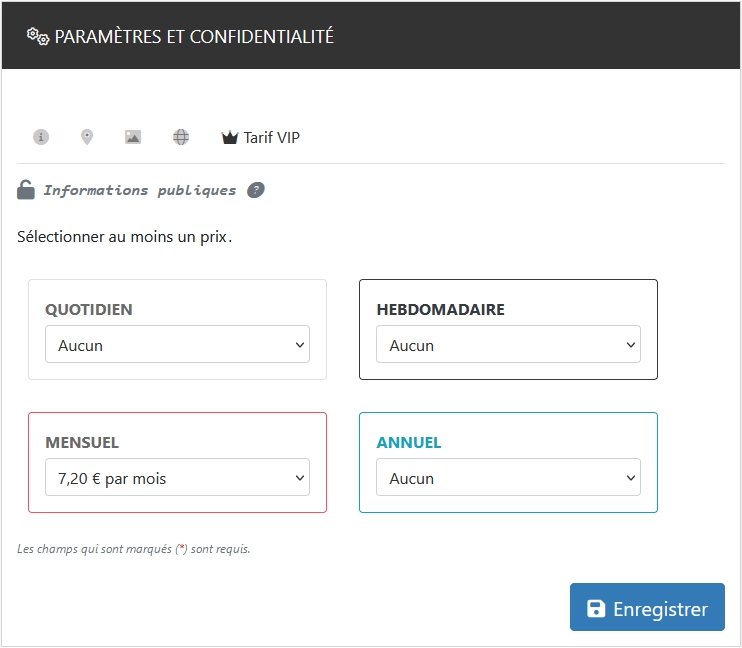The height and width of the screenshot is (648, 742).
Task: Click the MENSUEL label in the red card
Action: [x=82, y=443]
